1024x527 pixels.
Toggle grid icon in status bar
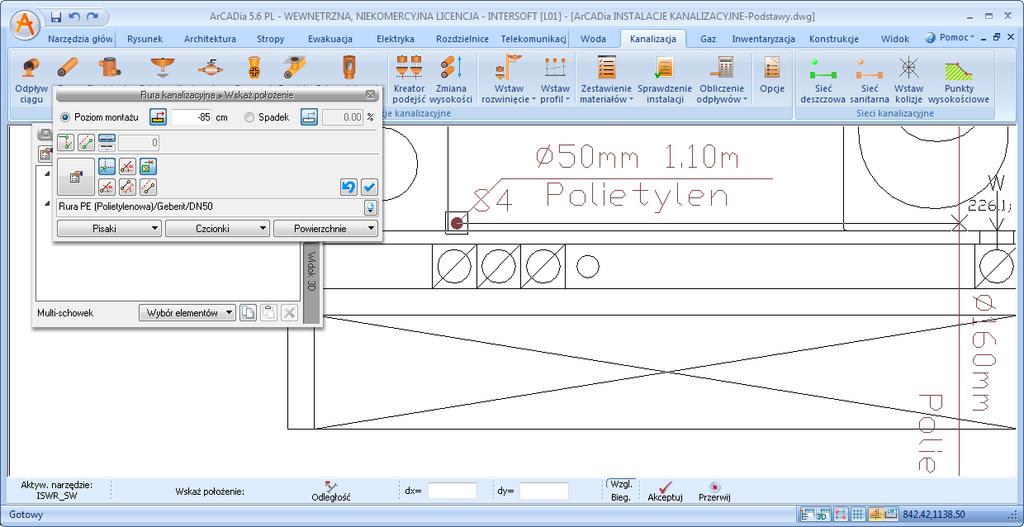pos(859,515)
